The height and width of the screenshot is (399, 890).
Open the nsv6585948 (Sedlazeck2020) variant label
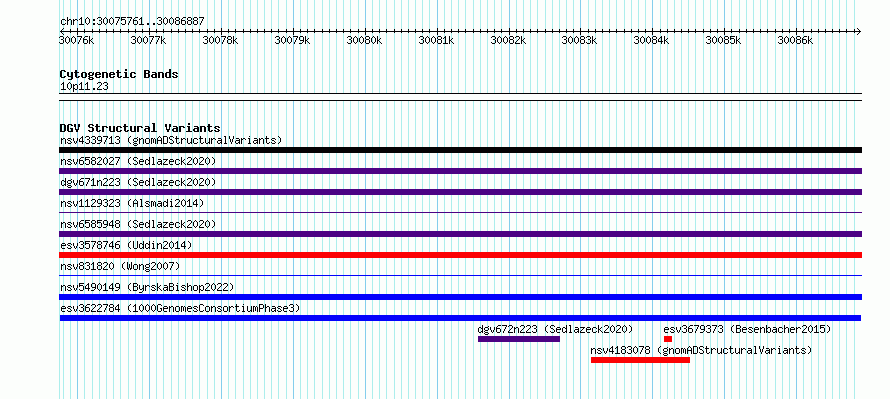(x=138, y=224)
